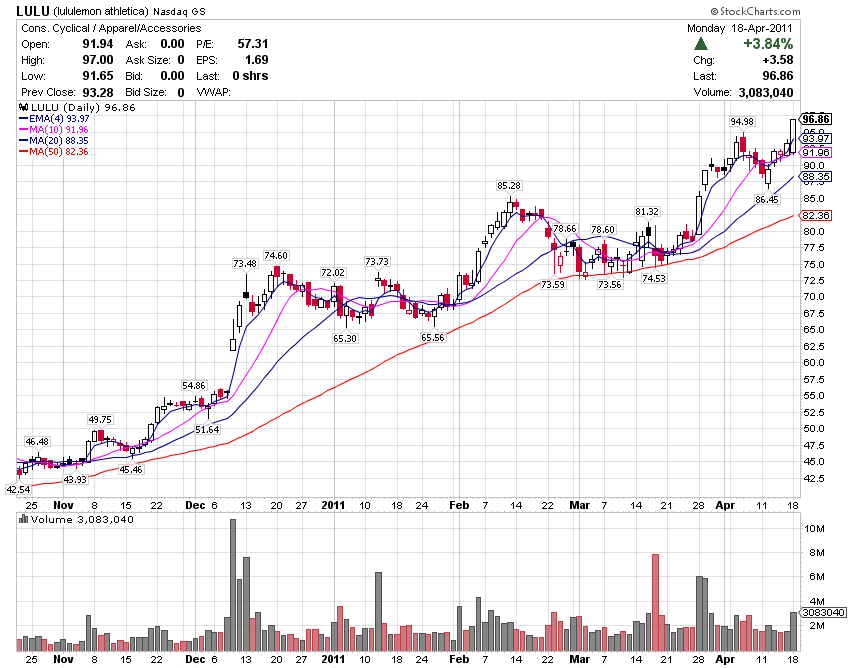This screenshot has height=668, width=850.
Task: Click the 6M volume axis label
Action: 816,577
